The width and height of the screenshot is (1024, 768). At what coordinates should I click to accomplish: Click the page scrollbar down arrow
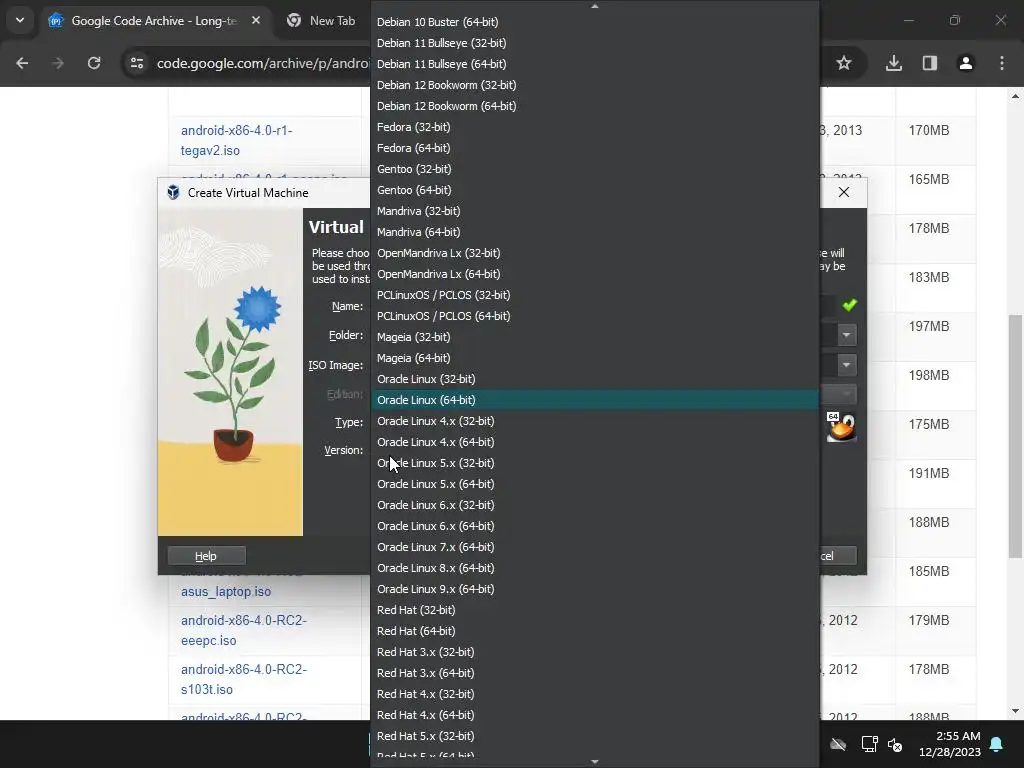point(1015,711)
